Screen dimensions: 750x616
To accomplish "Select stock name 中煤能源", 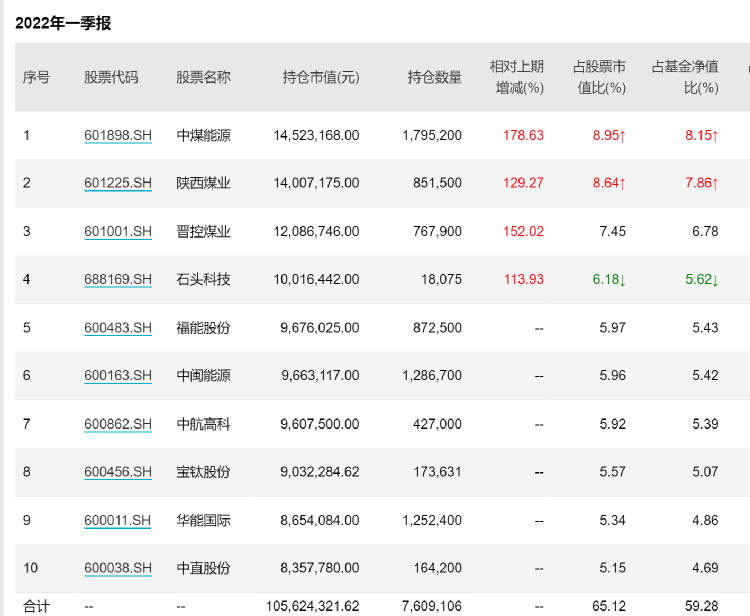I will [203, 135].
